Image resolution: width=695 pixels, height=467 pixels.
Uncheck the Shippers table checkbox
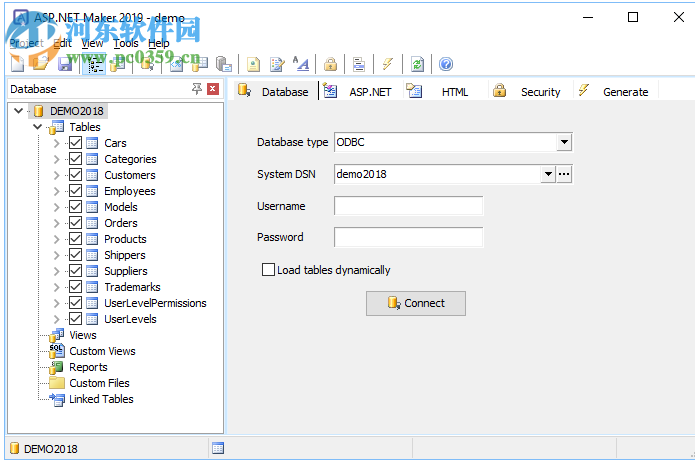[76, 254]
